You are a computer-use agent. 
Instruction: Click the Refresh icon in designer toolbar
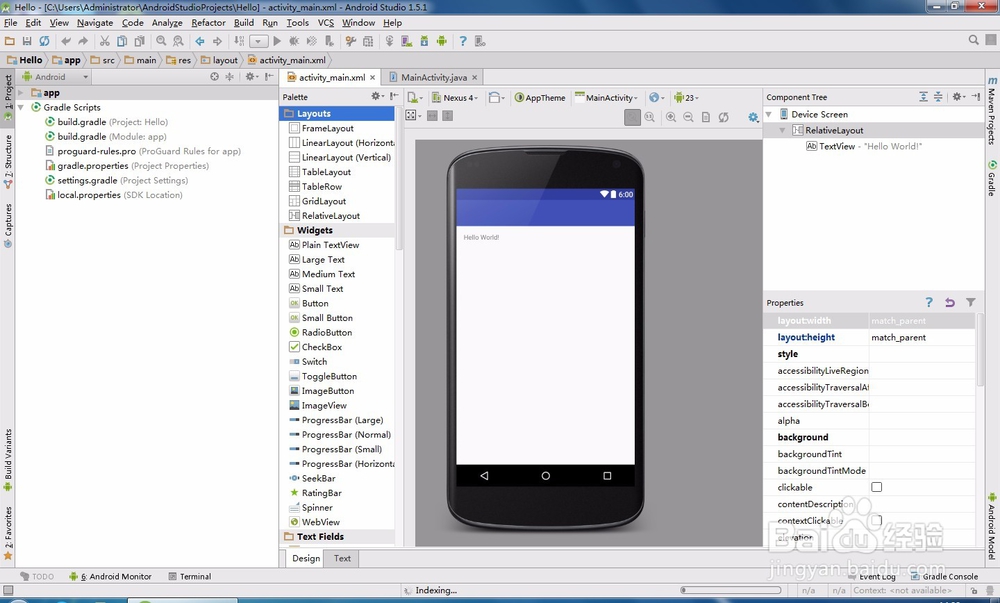click(723, 117)
